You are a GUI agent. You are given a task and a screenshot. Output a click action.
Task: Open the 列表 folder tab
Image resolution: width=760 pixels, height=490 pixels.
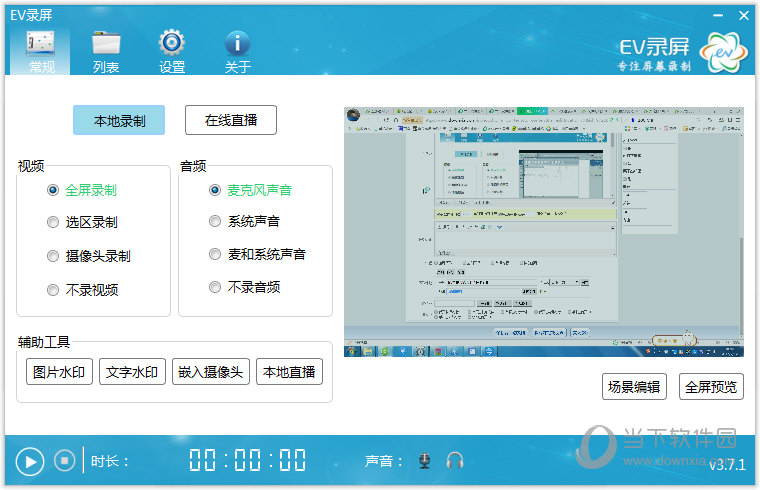click(x=106, y=51)
